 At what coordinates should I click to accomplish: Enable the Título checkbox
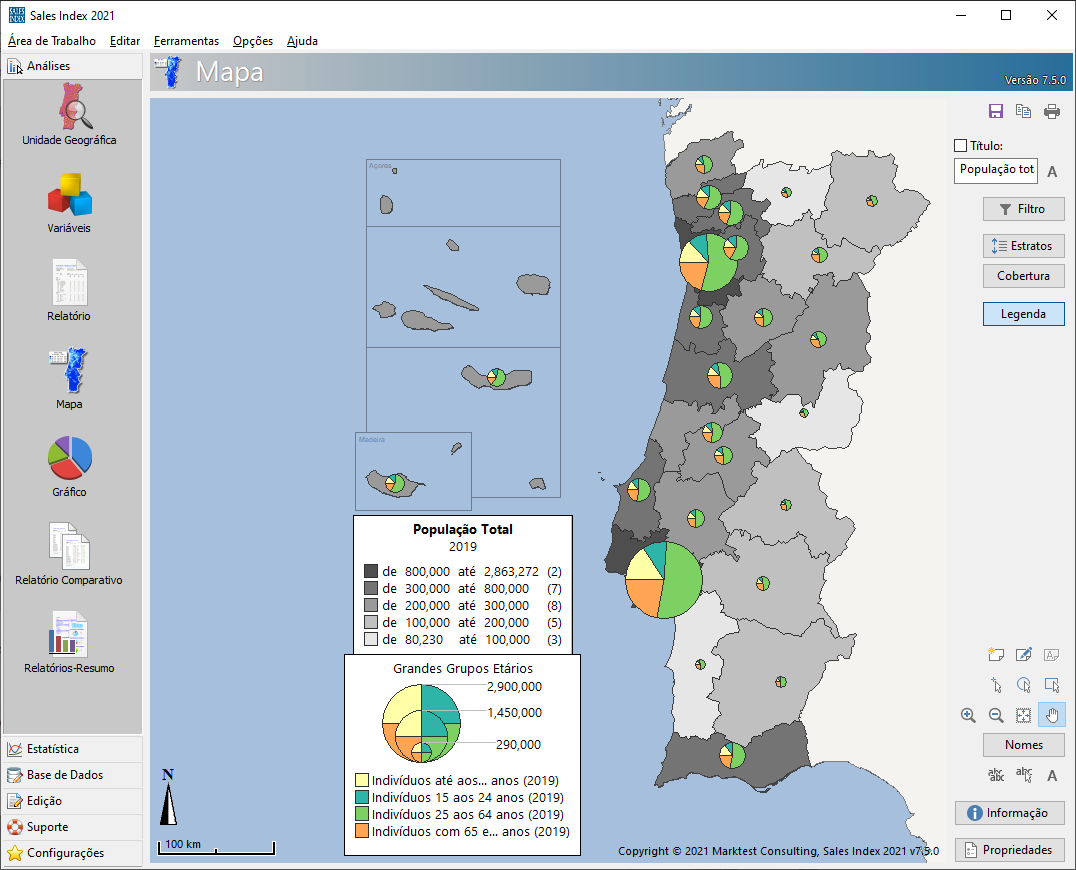[x=962, y=146]
